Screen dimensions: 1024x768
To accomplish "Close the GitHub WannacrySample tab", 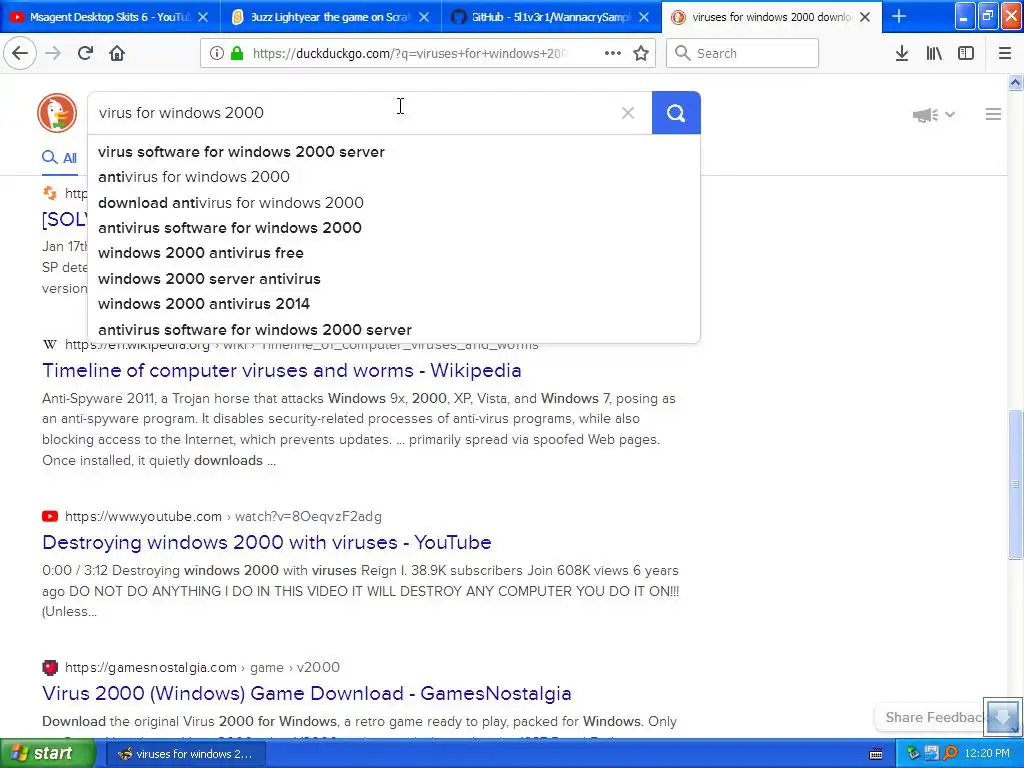I will (x=644, y=17).
